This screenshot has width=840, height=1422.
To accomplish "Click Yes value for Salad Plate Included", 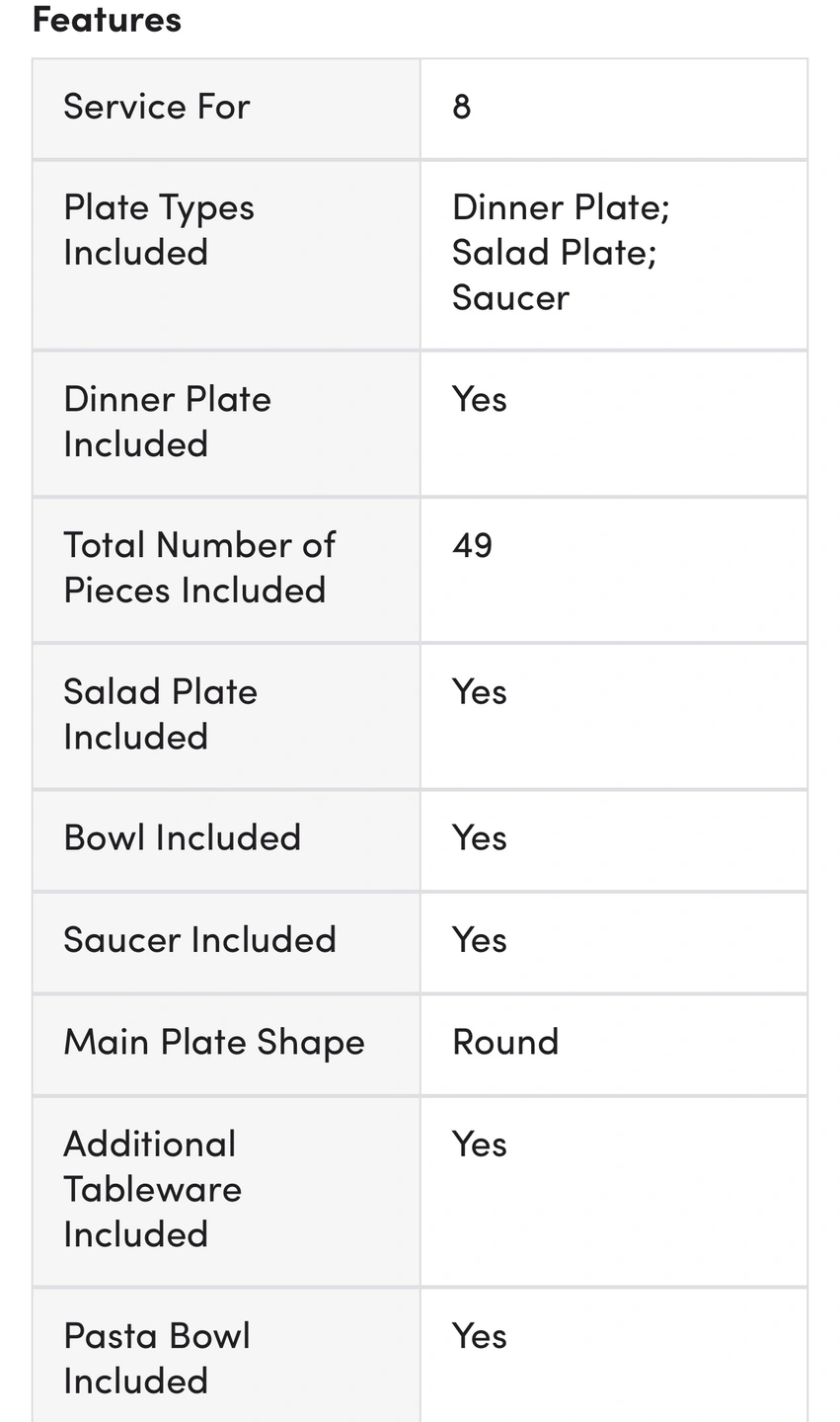I will click(x=480, y=692).
